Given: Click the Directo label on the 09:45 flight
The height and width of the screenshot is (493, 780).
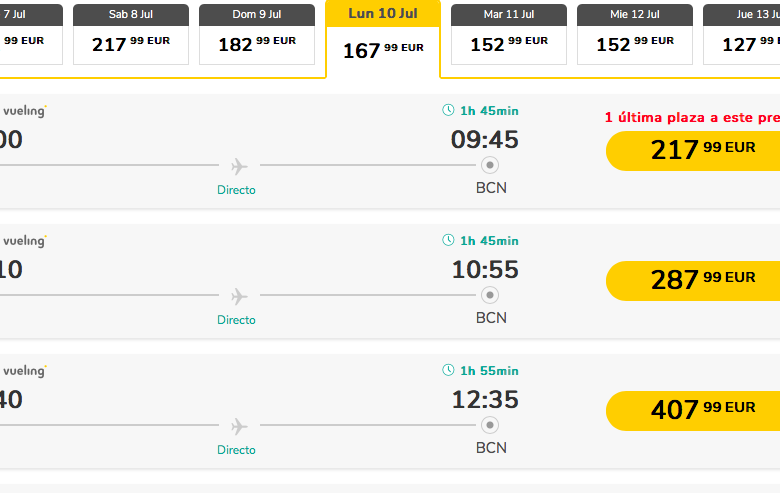Looking at the screenshot, I should 236,190.
